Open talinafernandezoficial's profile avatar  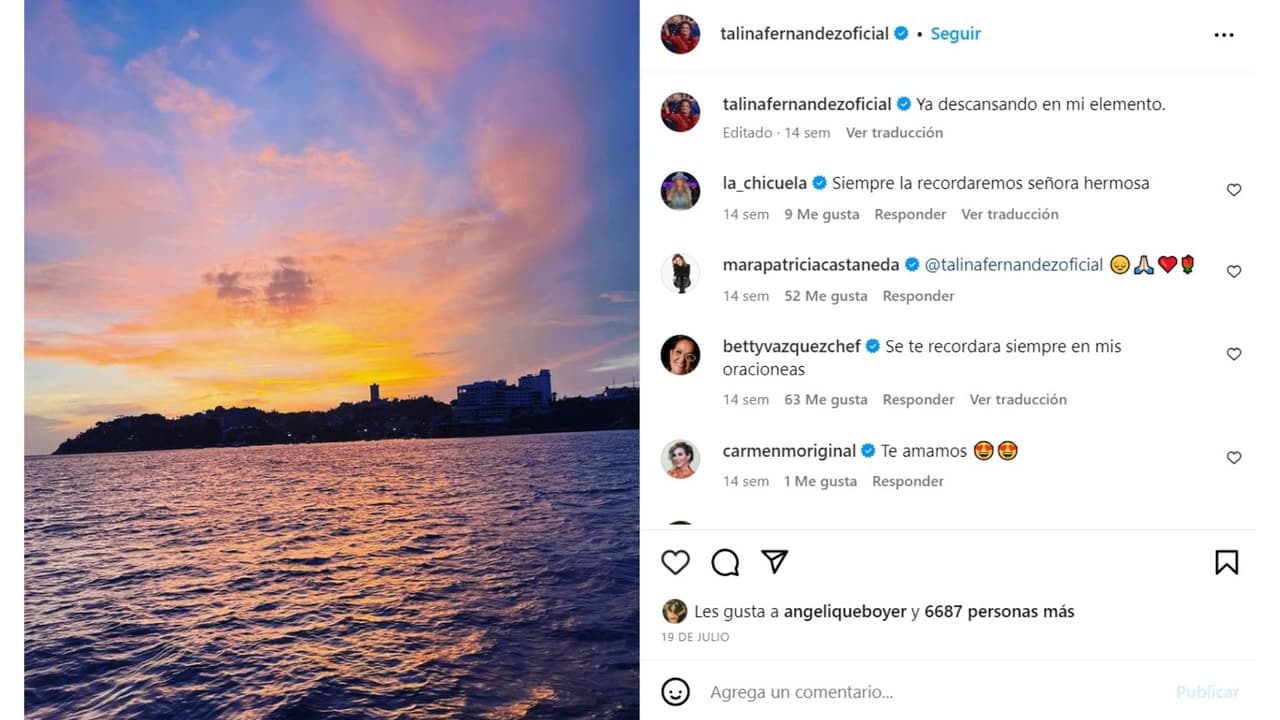pos(680,33)
